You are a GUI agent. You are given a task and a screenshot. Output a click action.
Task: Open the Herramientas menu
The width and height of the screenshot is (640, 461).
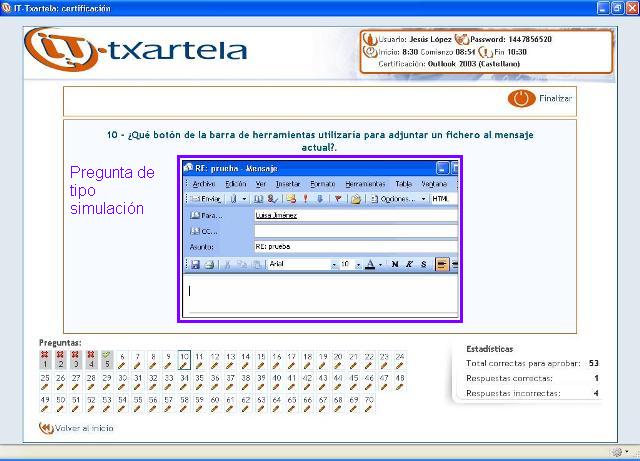(364, 184)
